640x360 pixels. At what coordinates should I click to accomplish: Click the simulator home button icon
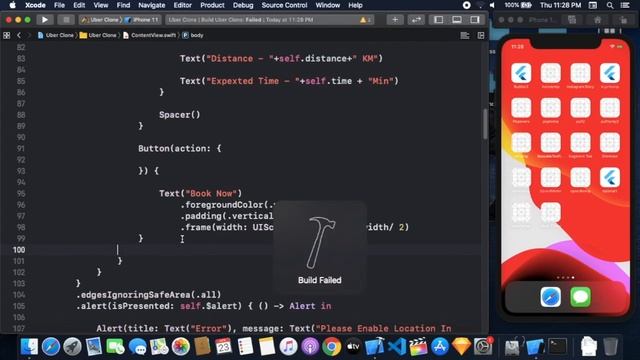pos(598,20)
